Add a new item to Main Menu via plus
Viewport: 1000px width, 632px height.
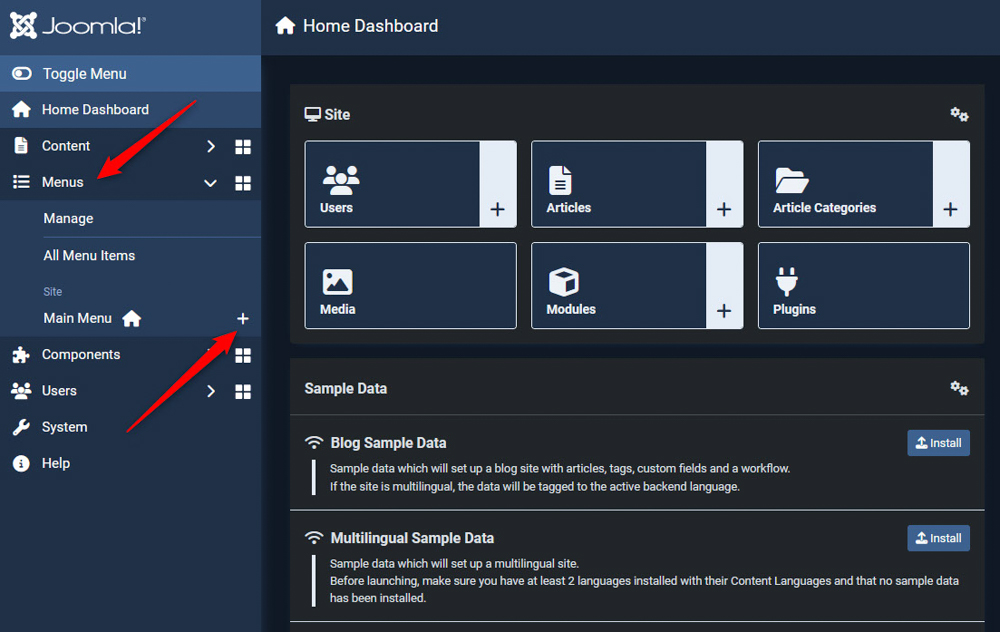point(243,318)
